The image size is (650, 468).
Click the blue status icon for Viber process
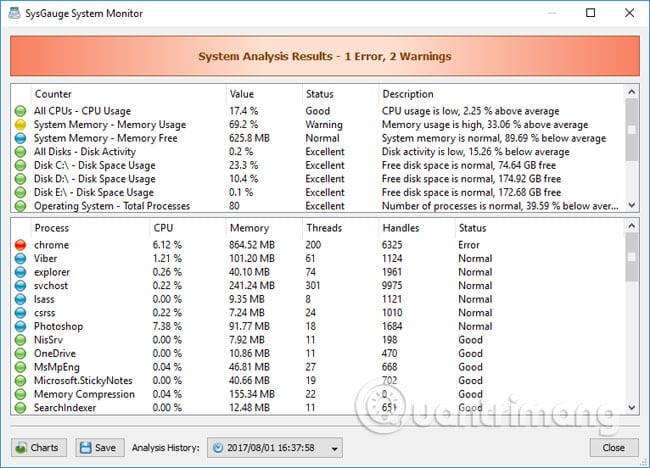(20, 258)
